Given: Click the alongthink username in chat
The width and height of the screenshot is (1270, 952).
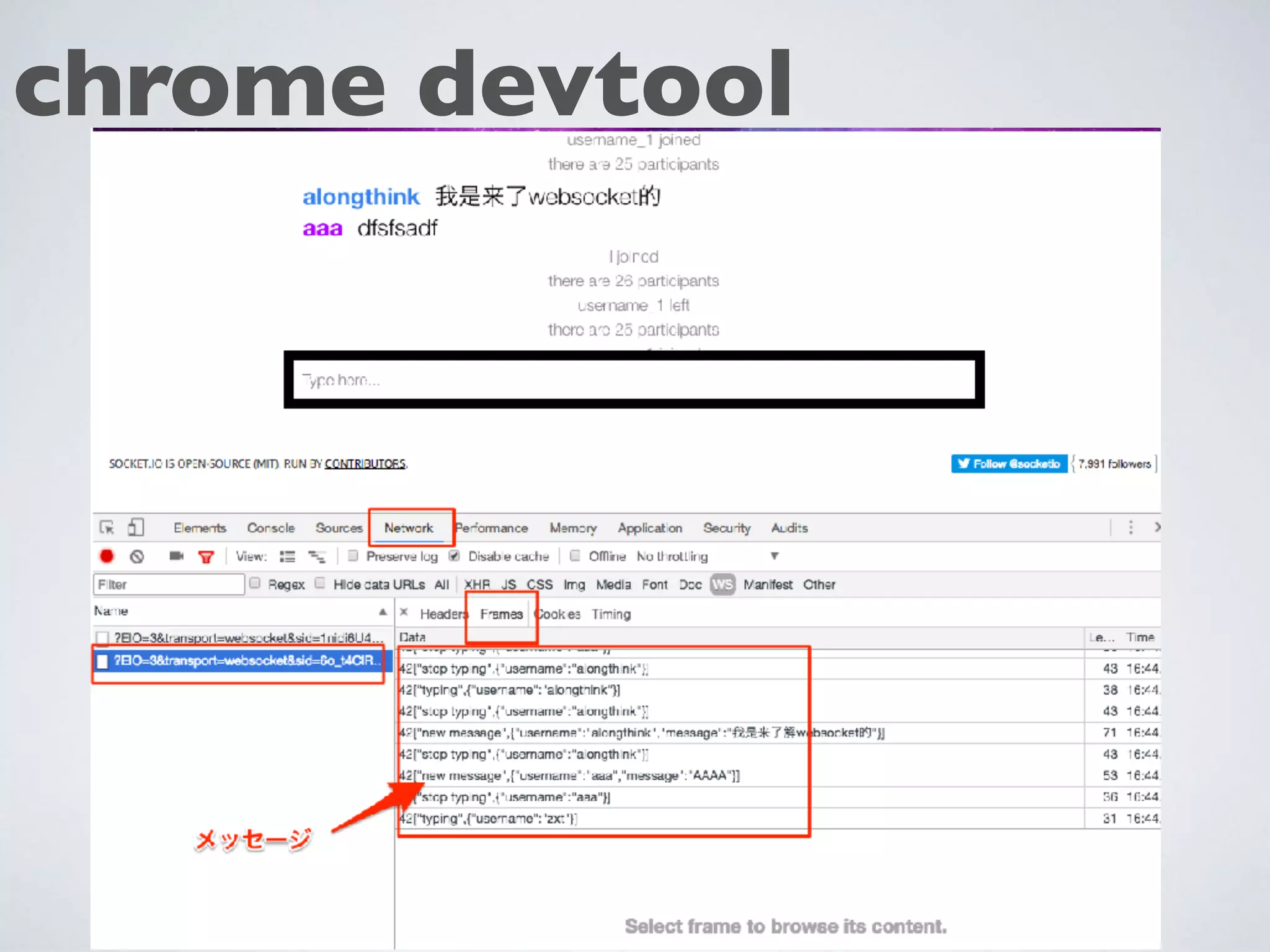Looking at the screenshot, I should click(361, 197).
